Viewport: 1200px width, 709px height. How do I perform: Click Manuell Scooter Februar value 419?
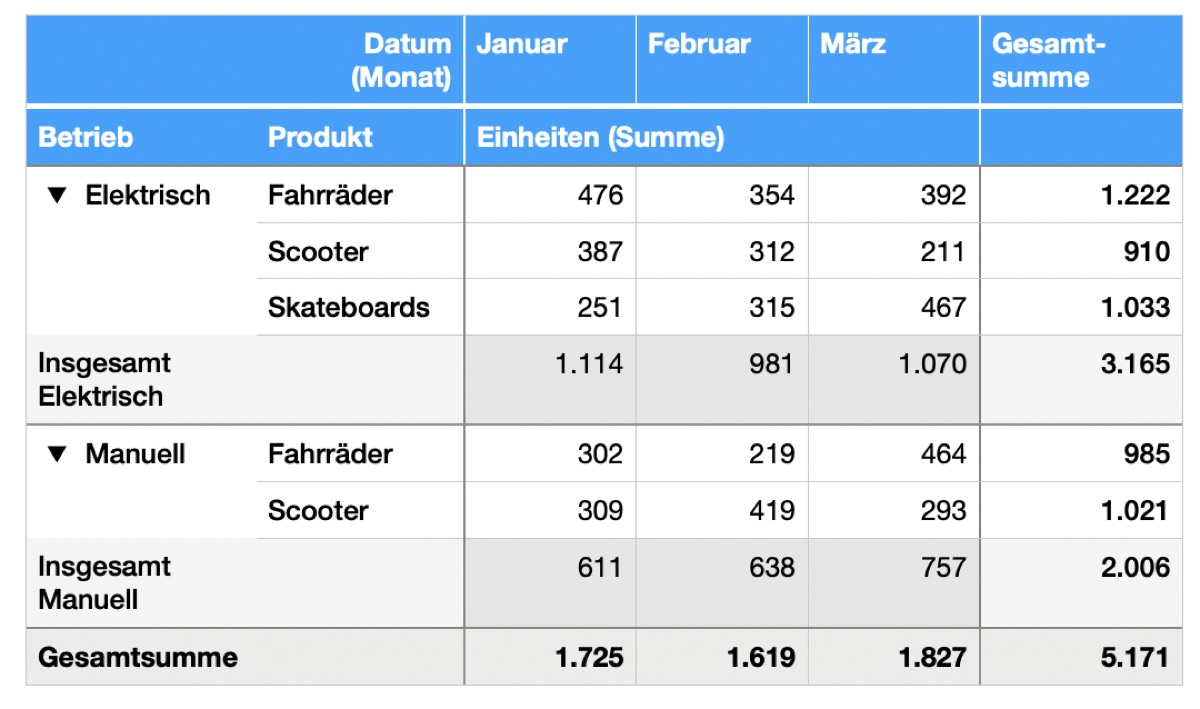[x=722, y=510]
